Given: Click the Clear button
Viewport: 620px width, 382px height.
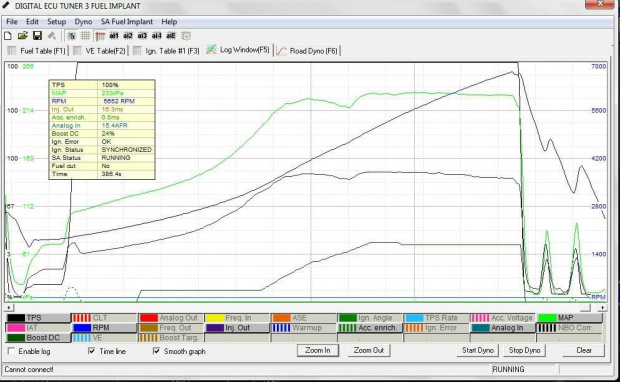Looking at the screenshot, I should tap(584, 350).
